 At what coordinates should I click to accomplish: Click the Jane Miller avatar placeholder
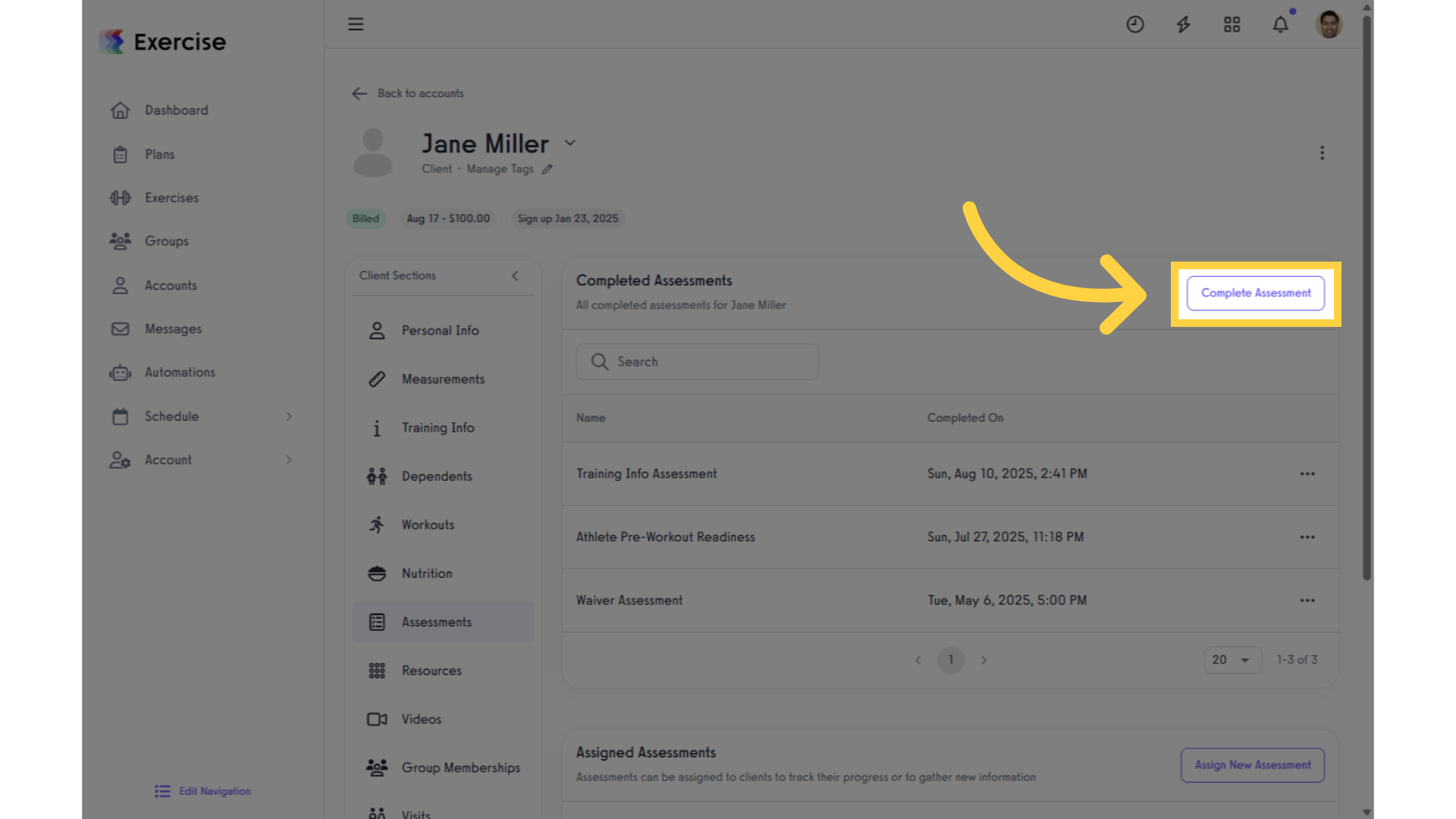coord(372,152)
